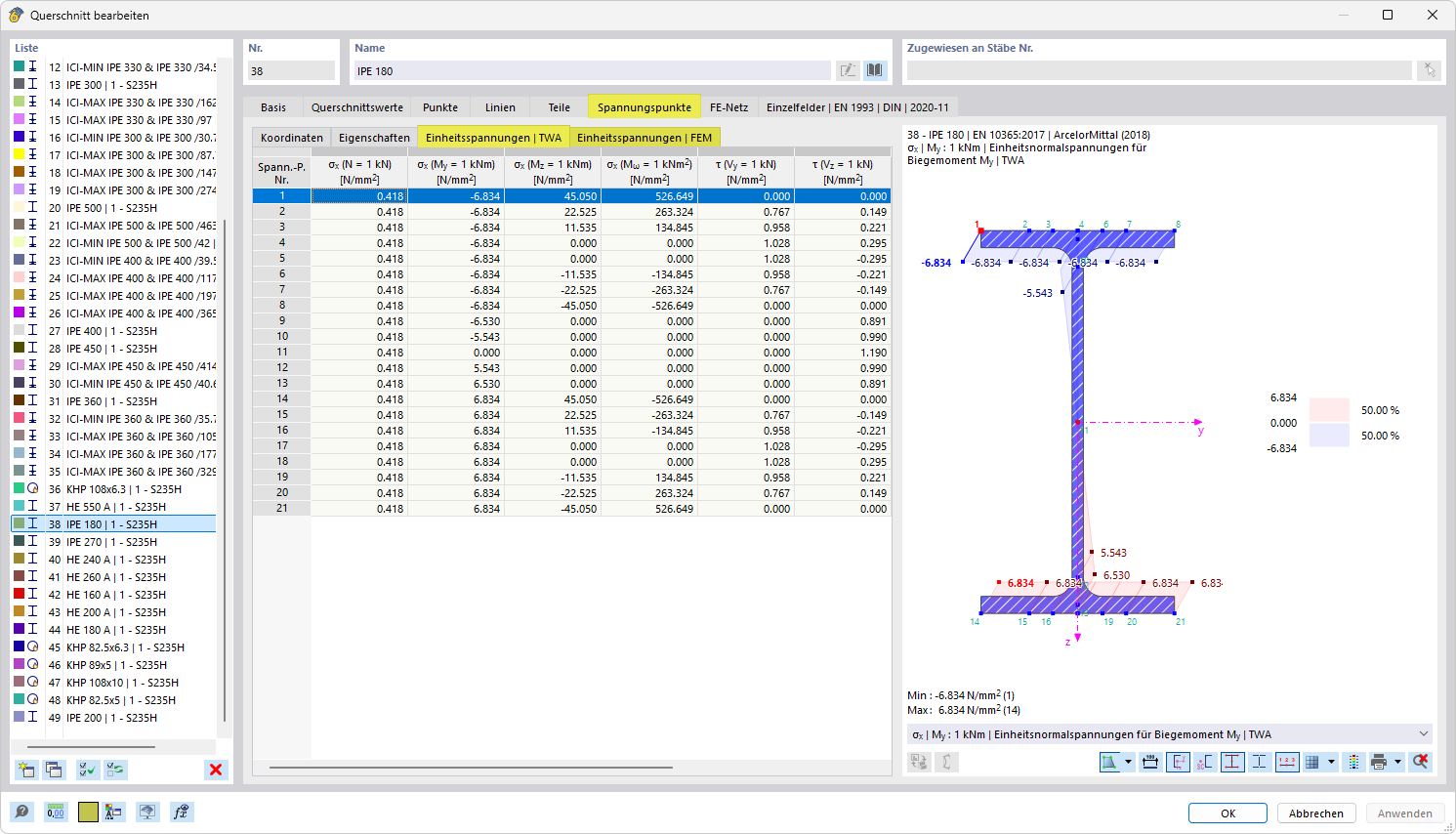1456x834 pixels.
Task: Open the FE-Netz tab
Action: 728,107
